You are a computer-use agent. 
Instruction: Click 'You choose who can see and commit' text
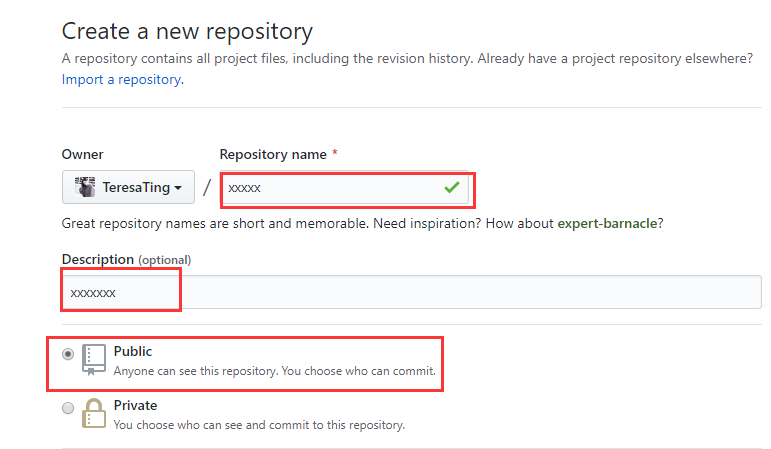click(x=259, y=425)
